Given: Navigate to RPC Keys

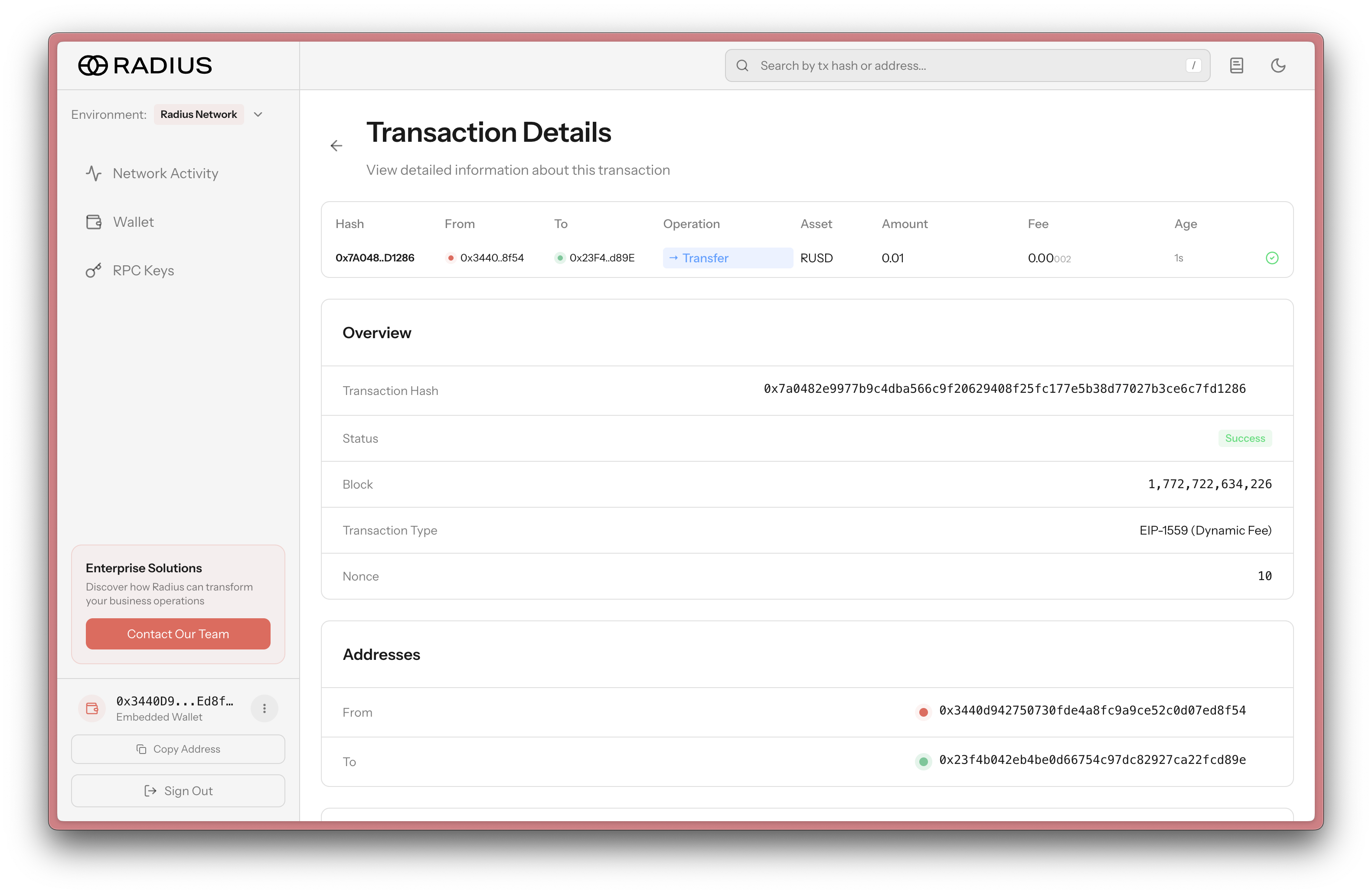Looking at the screenshot, I should coord(143,271).
